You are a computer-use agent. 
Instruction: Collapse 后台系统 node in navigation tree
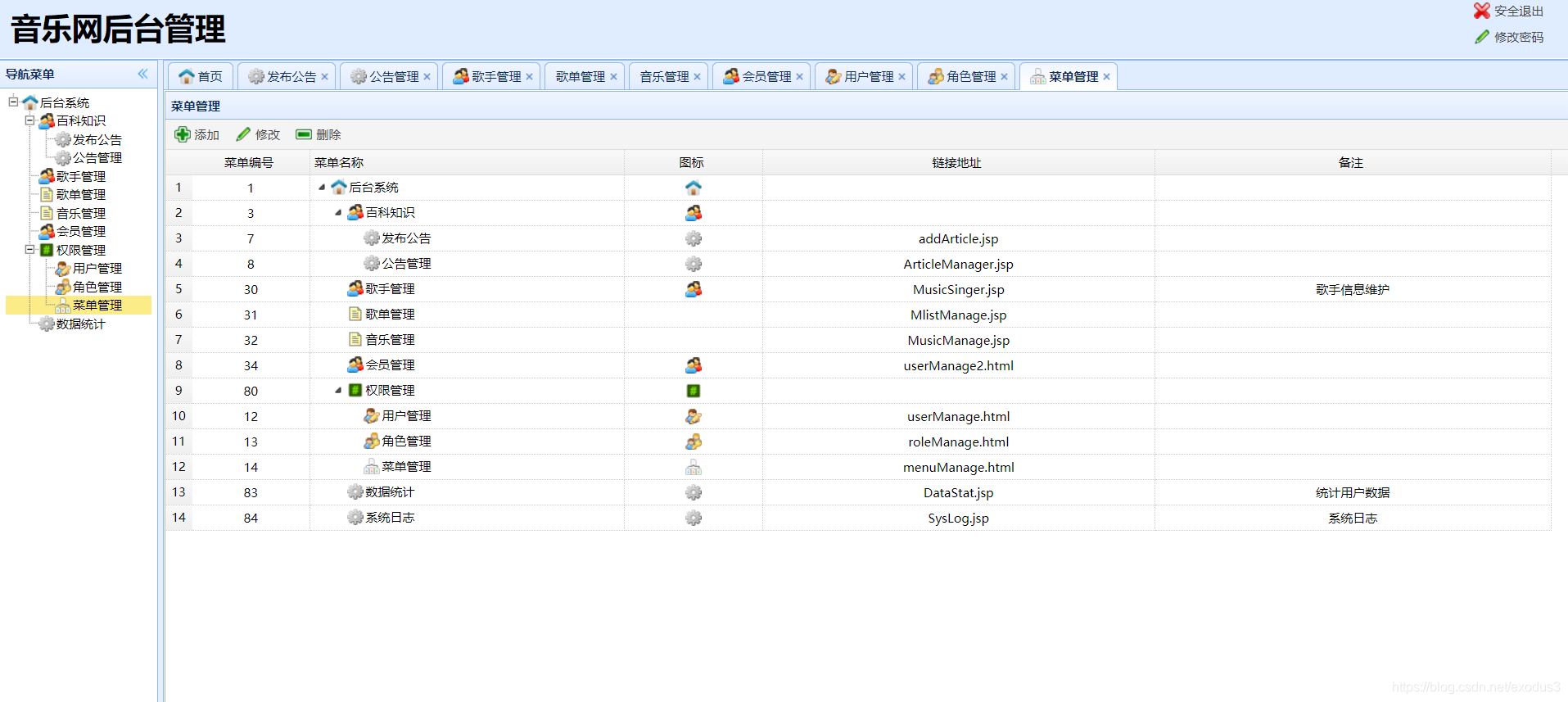coord(13,102)
